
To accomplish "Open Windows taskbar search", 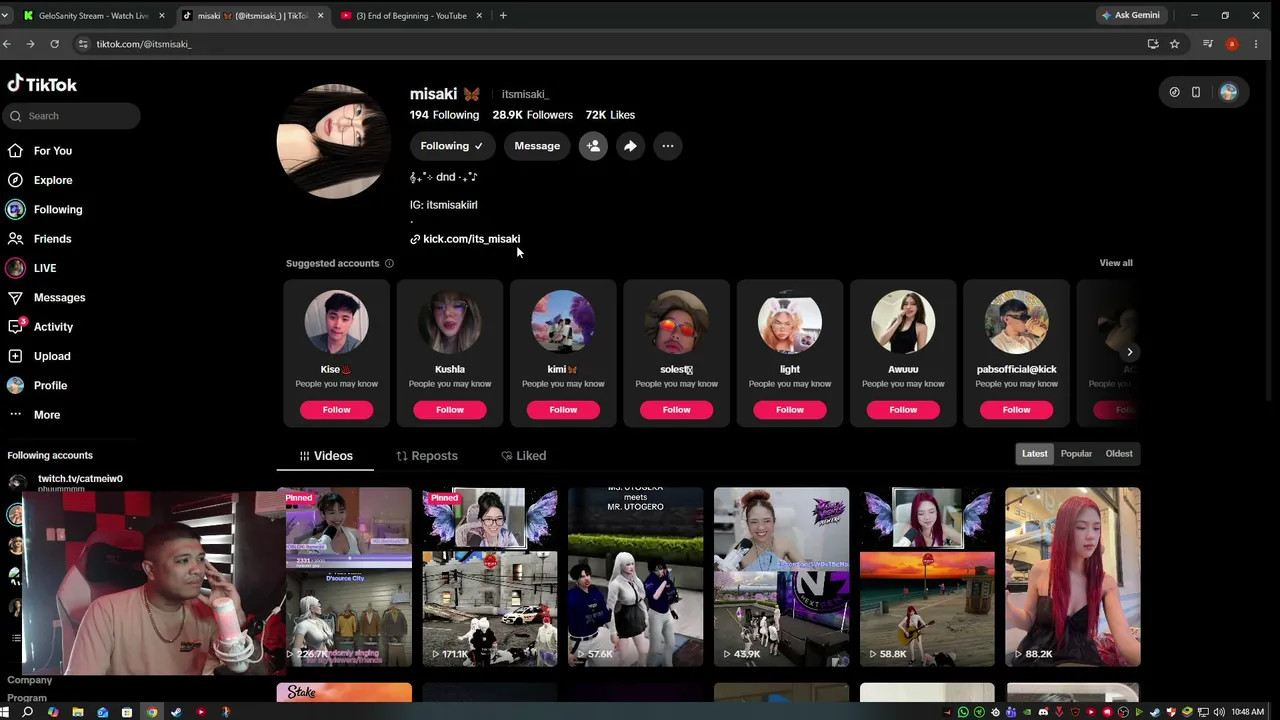I will (x=28, y=712).
